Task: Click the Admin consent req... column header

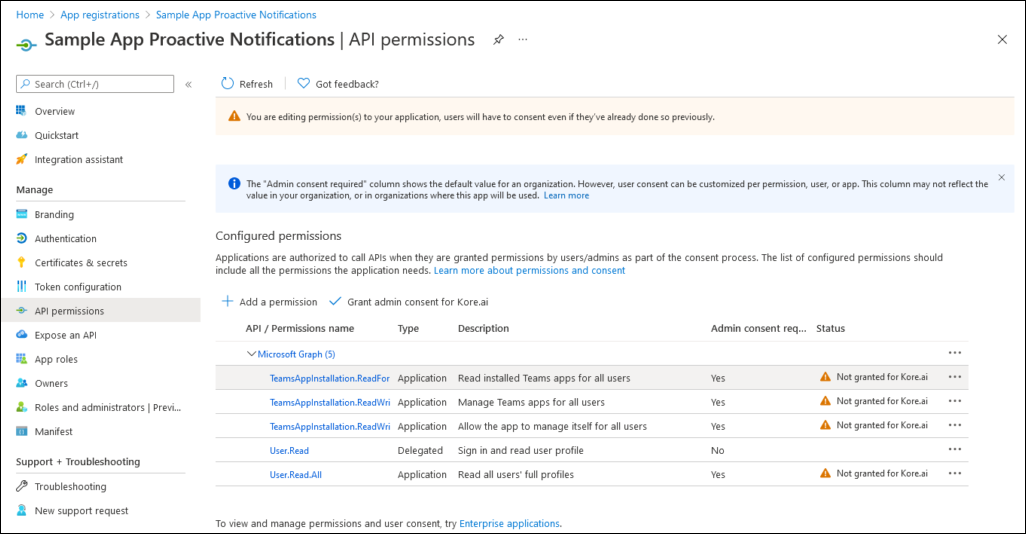Action: (x=758, y=329)
